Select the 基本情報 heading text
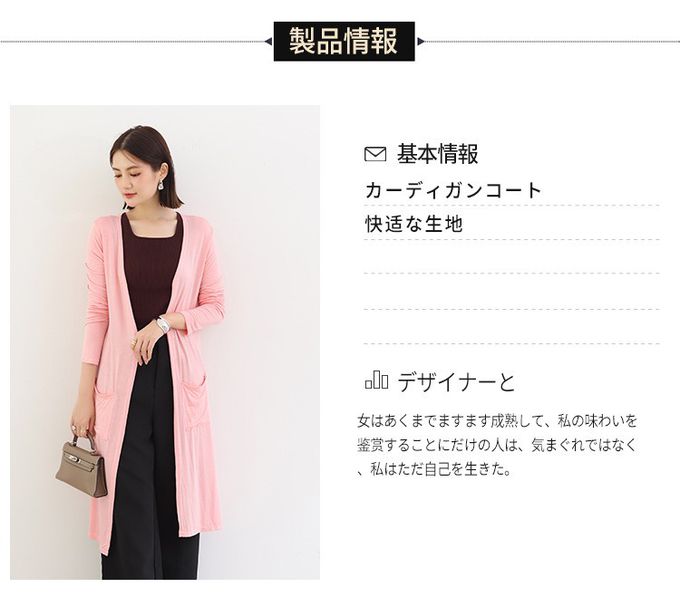Screen dimensions: 680x597 tap(438, 154)
